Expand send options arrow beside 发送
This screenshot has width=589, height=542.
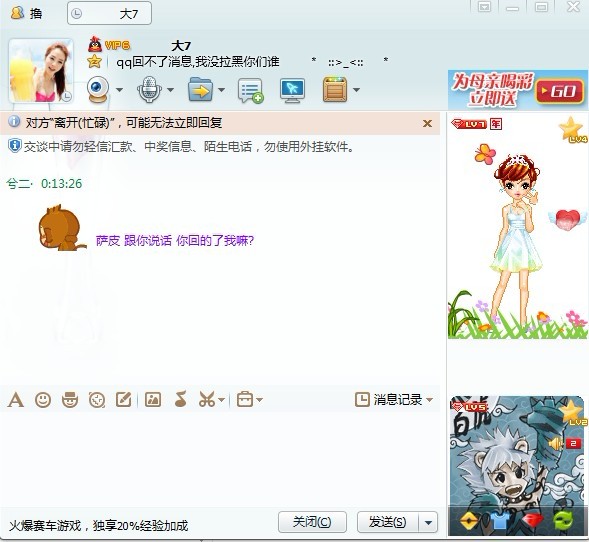tap(428, 522)
